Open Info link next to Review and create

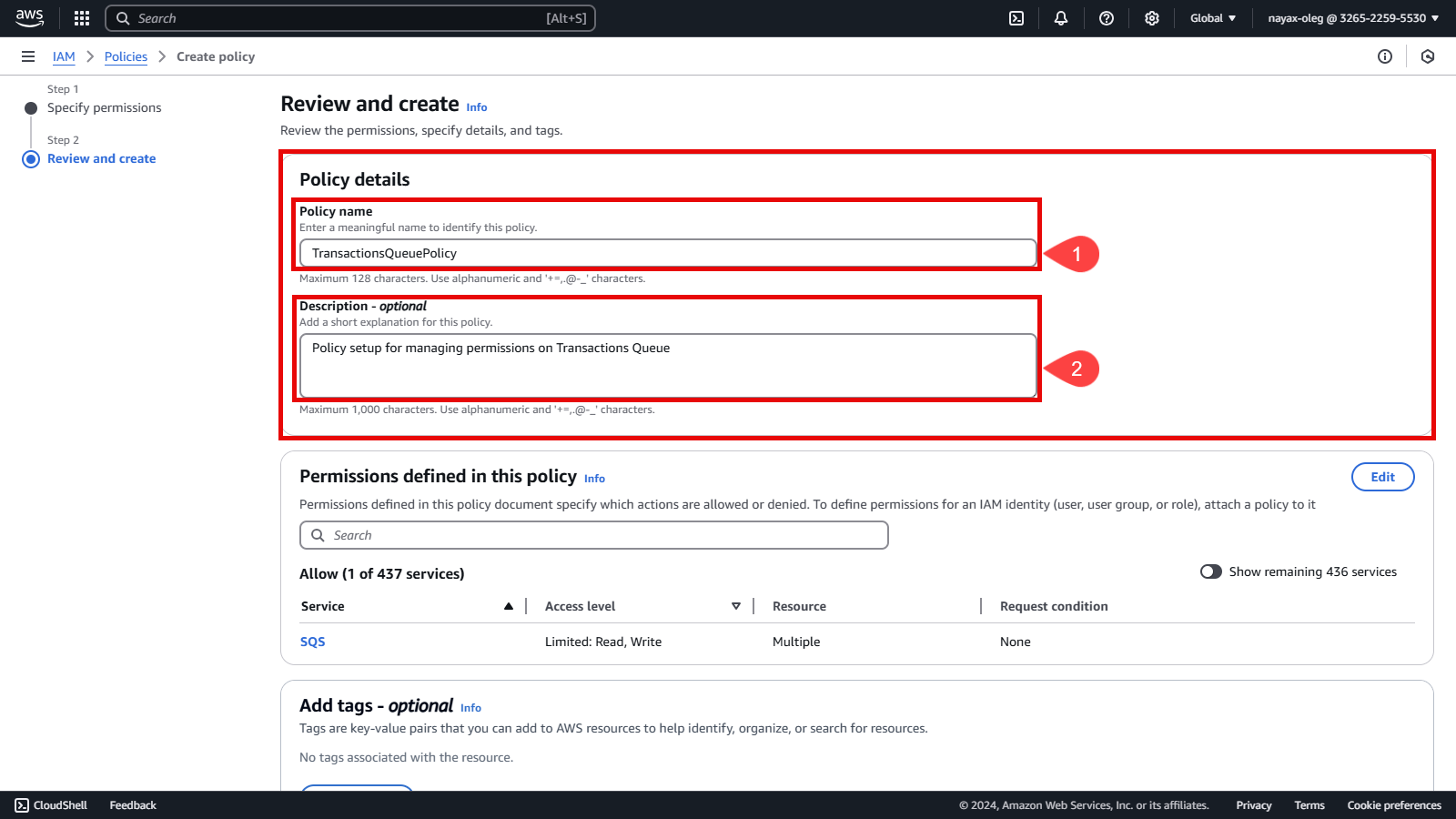(x=477, y=107)
